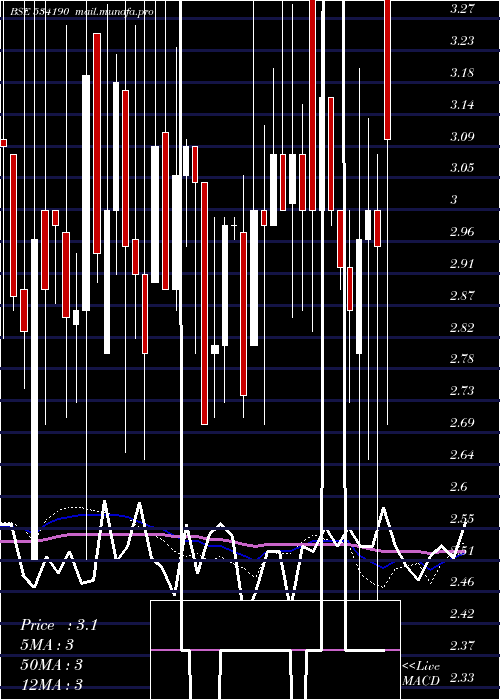
Task: Click the 12MA : 3 legend entry
Action: point(51,684)
